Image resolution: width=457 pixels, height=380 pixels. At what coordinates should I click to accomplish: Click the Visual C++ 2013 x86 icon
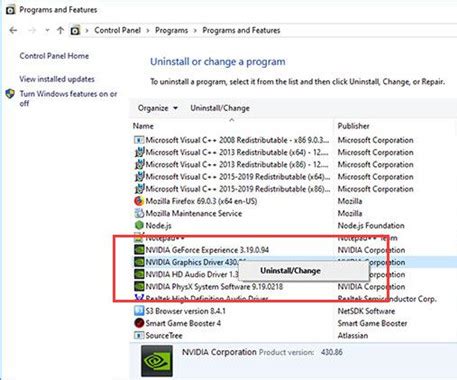point(139,165)
